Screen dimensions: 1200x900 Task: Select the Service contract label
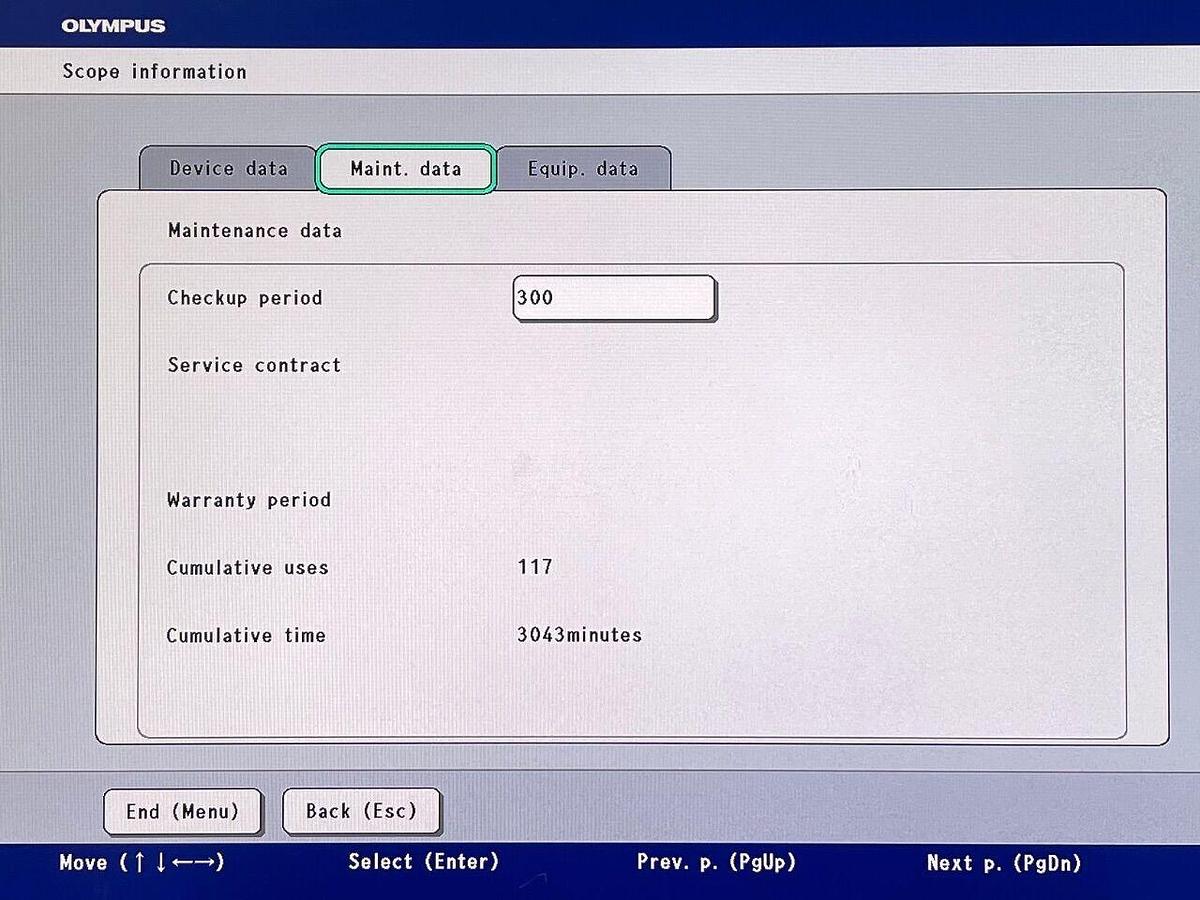(x=254, y=365)
